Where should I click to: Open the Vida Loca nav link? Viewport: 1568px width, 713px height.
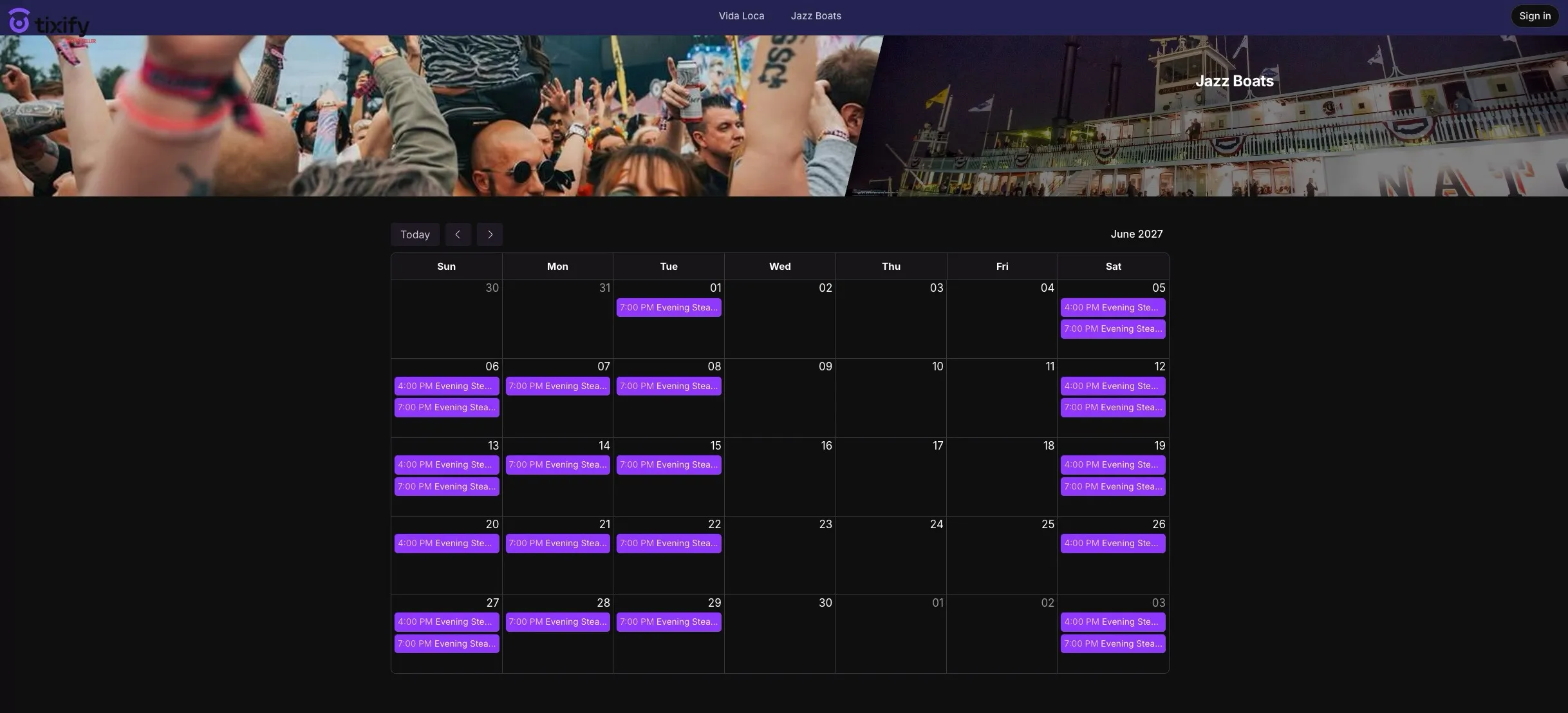742,16
